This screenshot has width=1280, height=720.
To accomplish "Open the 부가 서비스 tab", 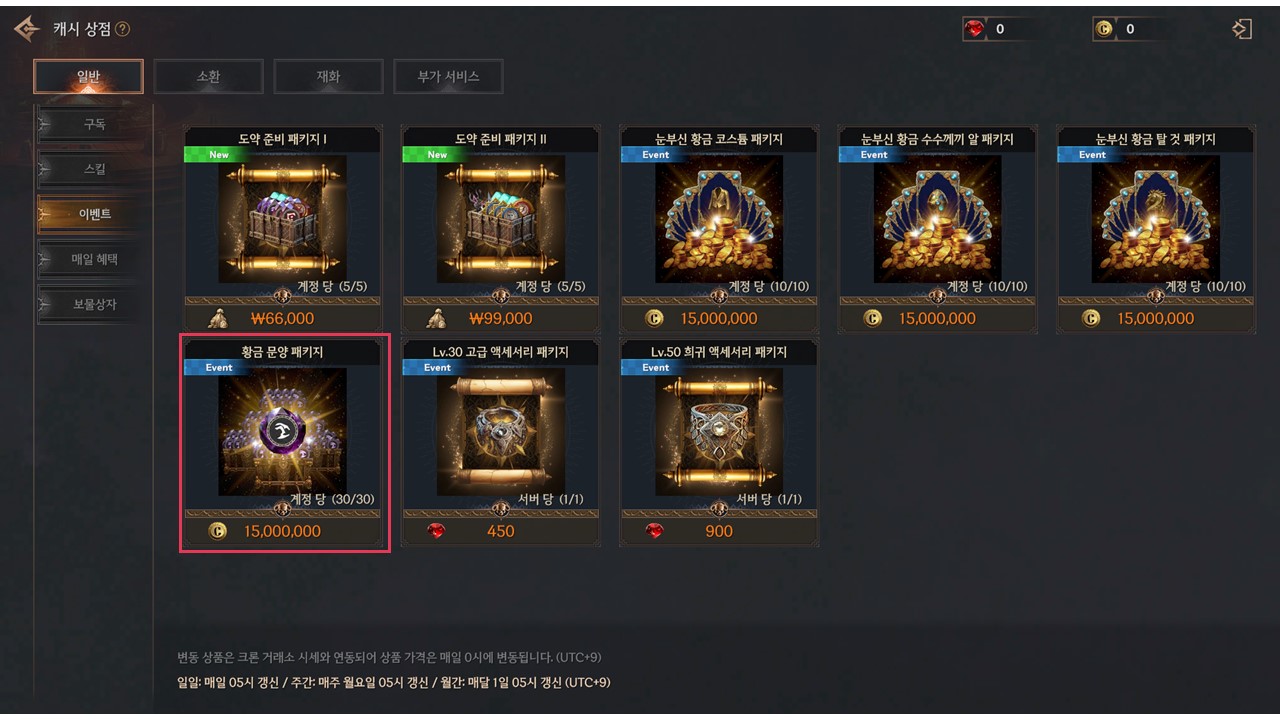I will [x=448, y=76].
